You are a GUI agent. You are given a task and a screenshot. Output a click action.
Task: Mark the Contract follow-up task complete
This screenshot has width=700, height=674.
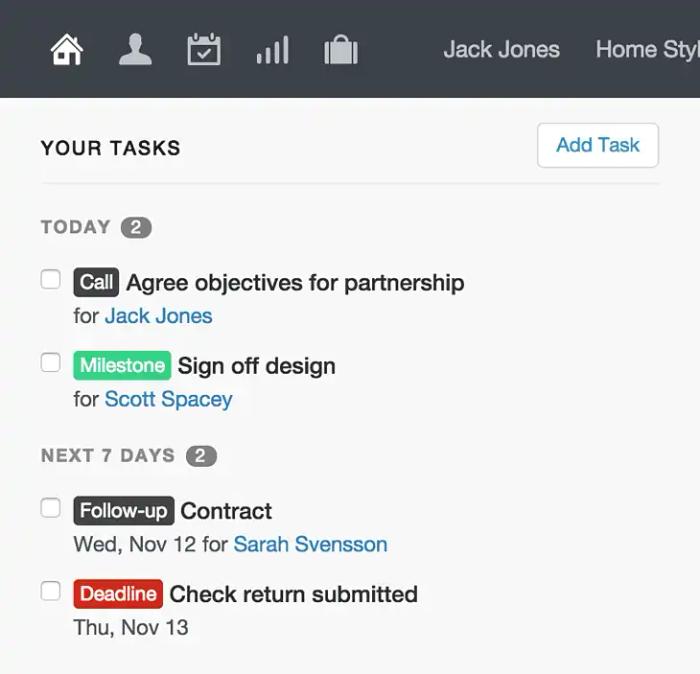pyautogui.click(x=50, y=508)
